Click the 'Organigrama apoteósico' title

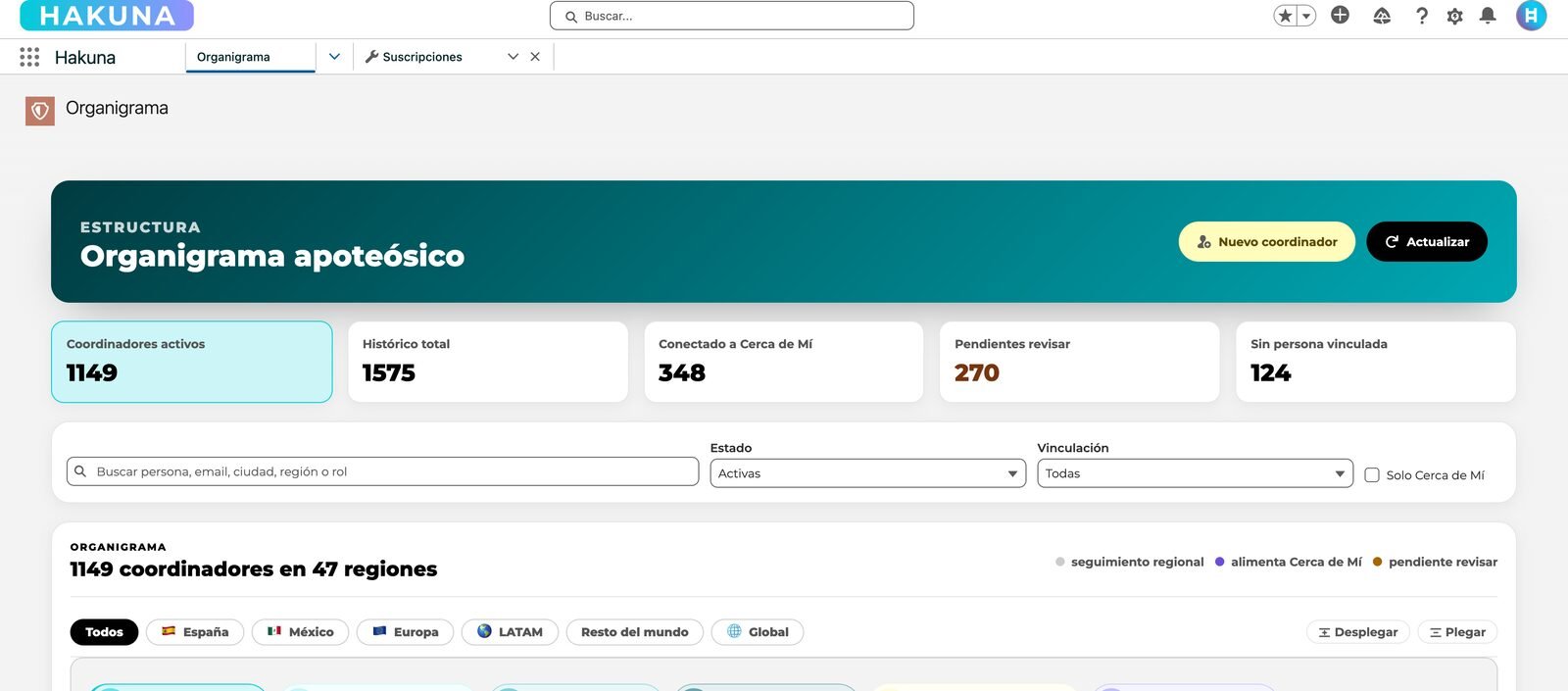(272, 256)
